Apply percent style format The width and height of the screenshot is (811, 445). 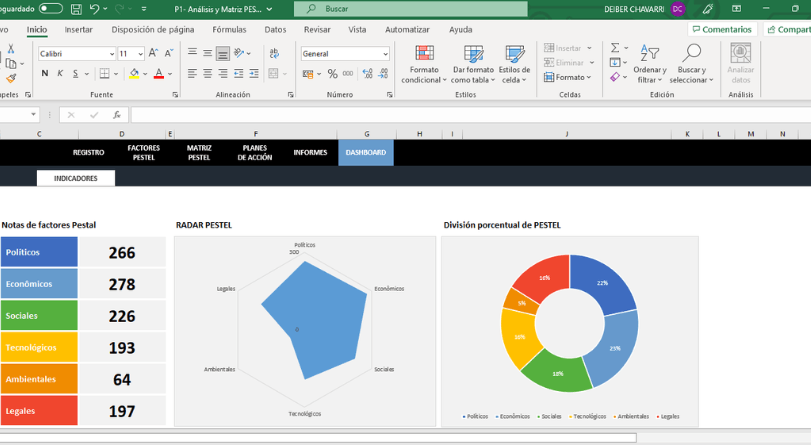(333, 74)
